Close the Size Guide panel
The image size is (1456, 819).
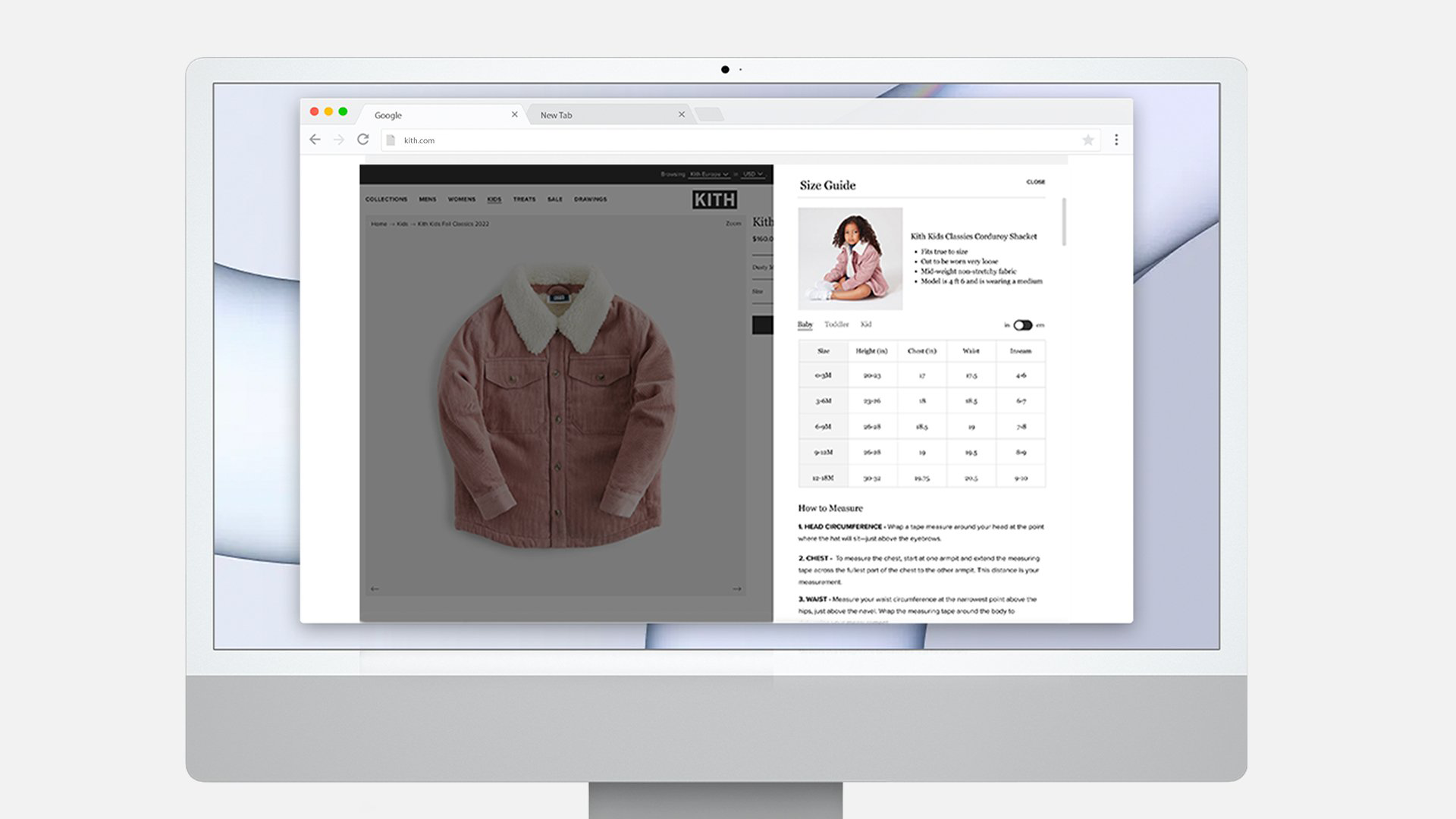[1035, 182]
